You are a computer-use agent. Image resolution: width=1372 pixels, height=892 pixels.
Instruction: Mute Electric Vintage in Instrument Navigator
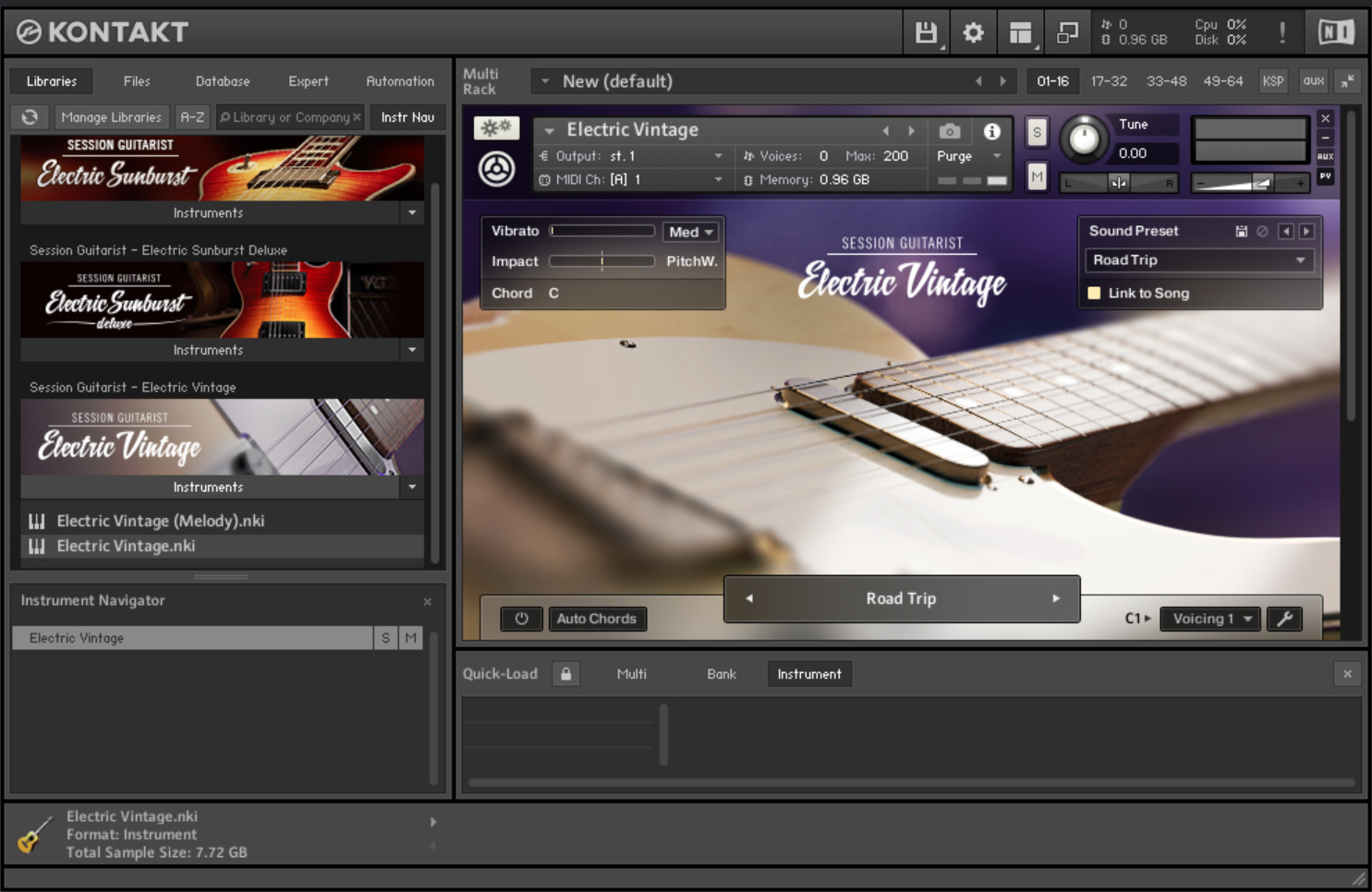pyautogui.click(x=410, y=638)
